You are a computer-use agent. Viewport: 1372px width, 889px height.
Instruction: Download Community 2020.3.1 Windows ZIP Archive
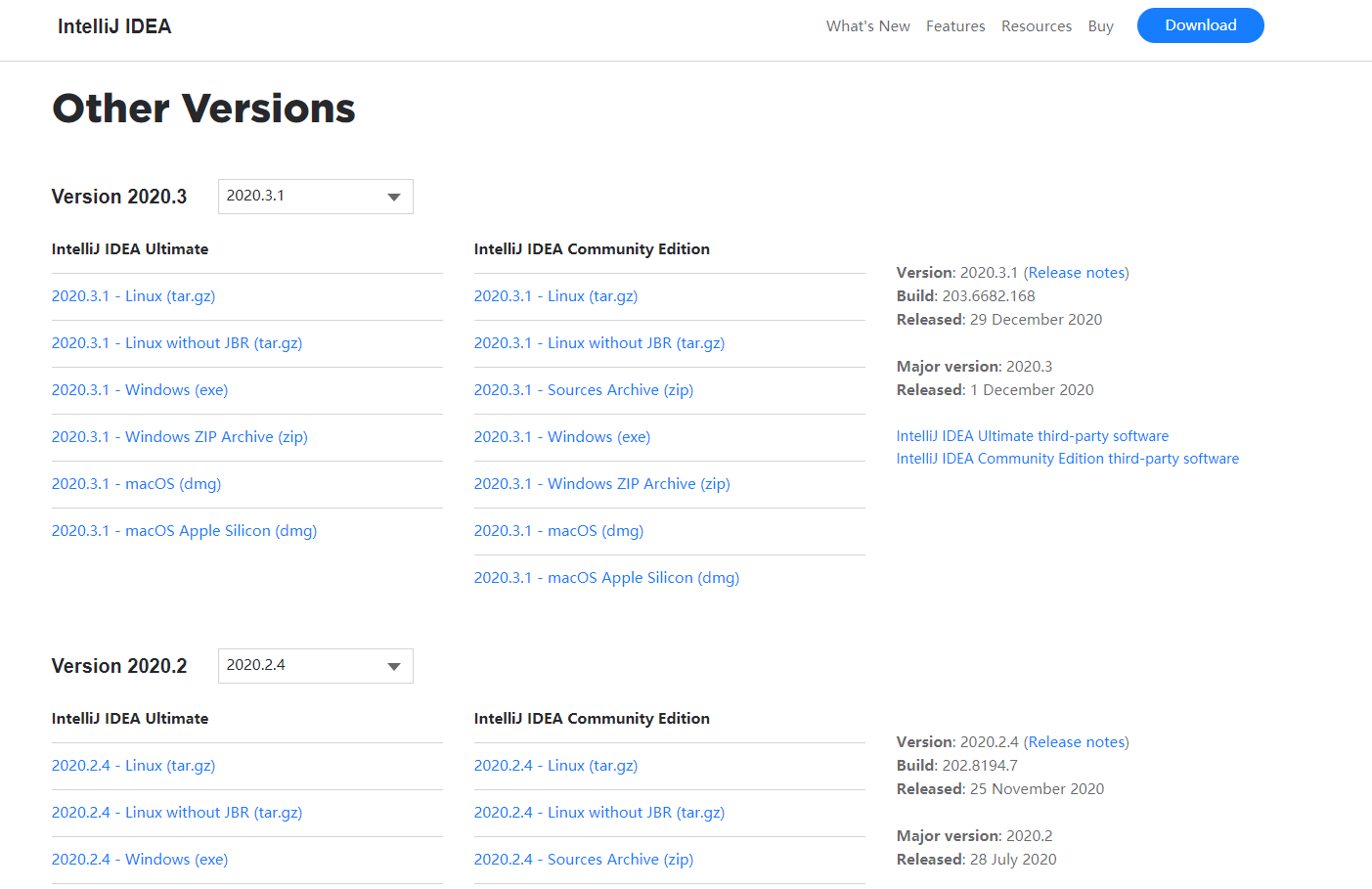coord(602,484)
